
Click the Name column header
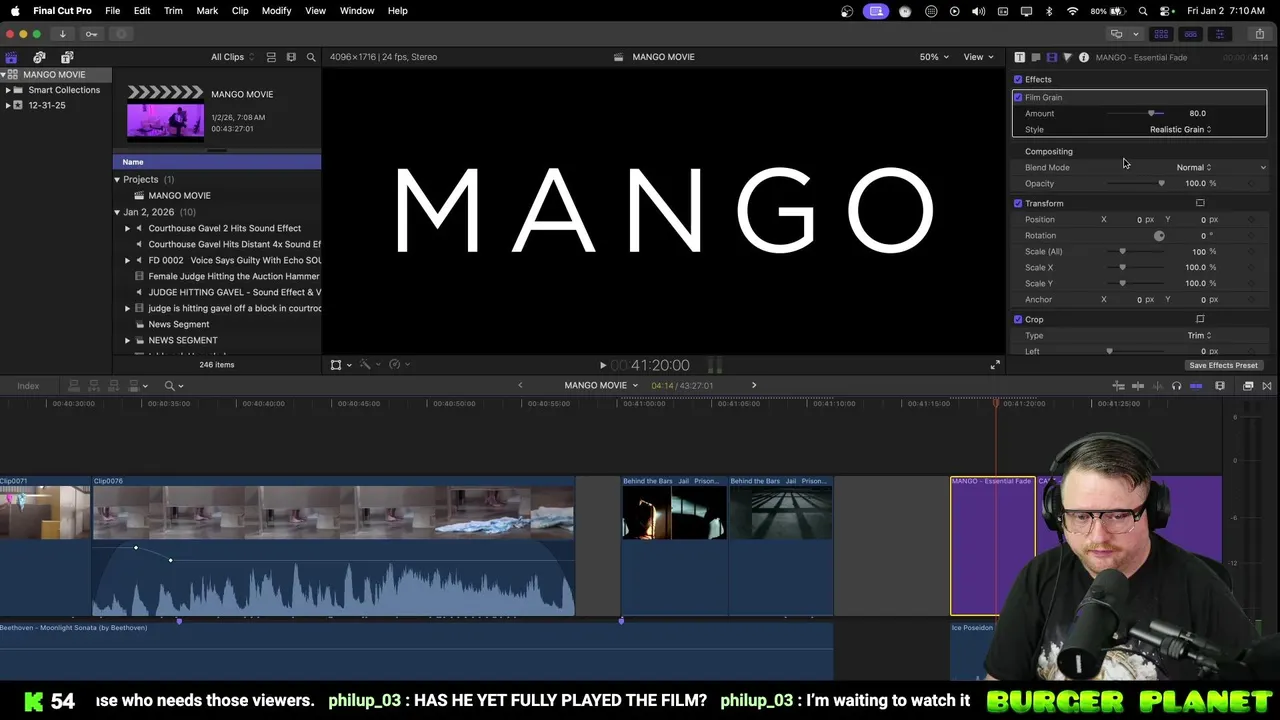(x=217, y=162)
